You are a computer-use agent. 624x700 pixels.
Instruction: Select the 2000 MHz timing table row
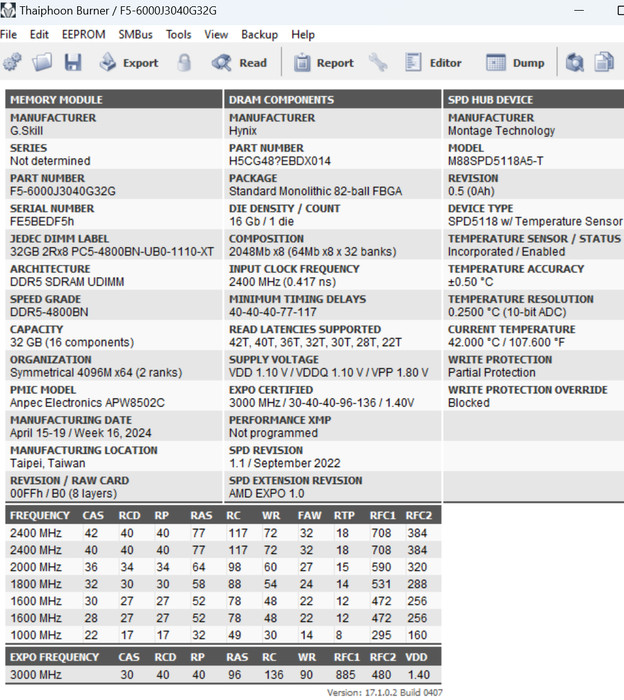(223, 567)
